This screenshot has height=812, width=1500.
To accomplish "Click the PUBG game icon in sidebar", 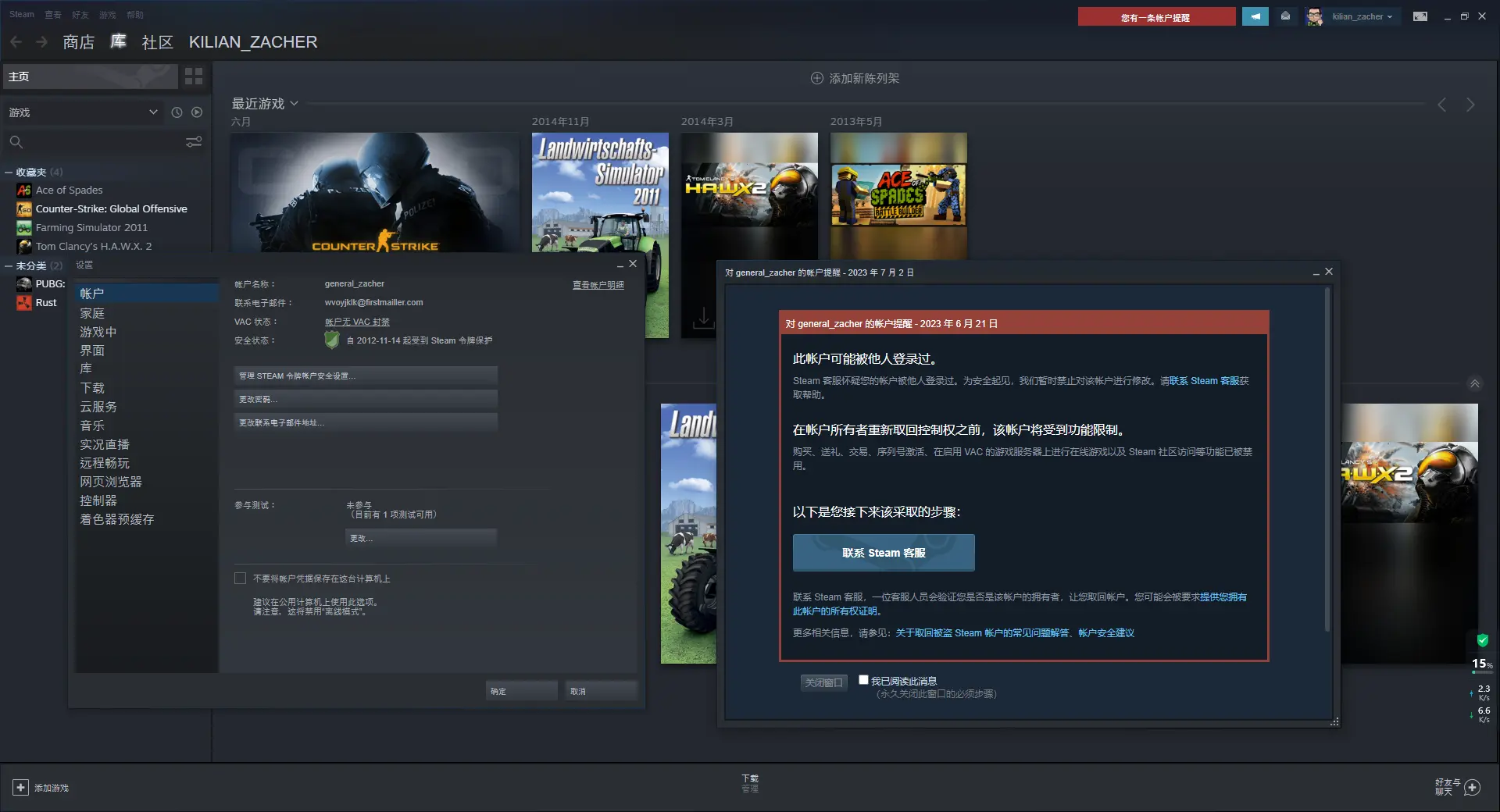I will click(24, 283).
